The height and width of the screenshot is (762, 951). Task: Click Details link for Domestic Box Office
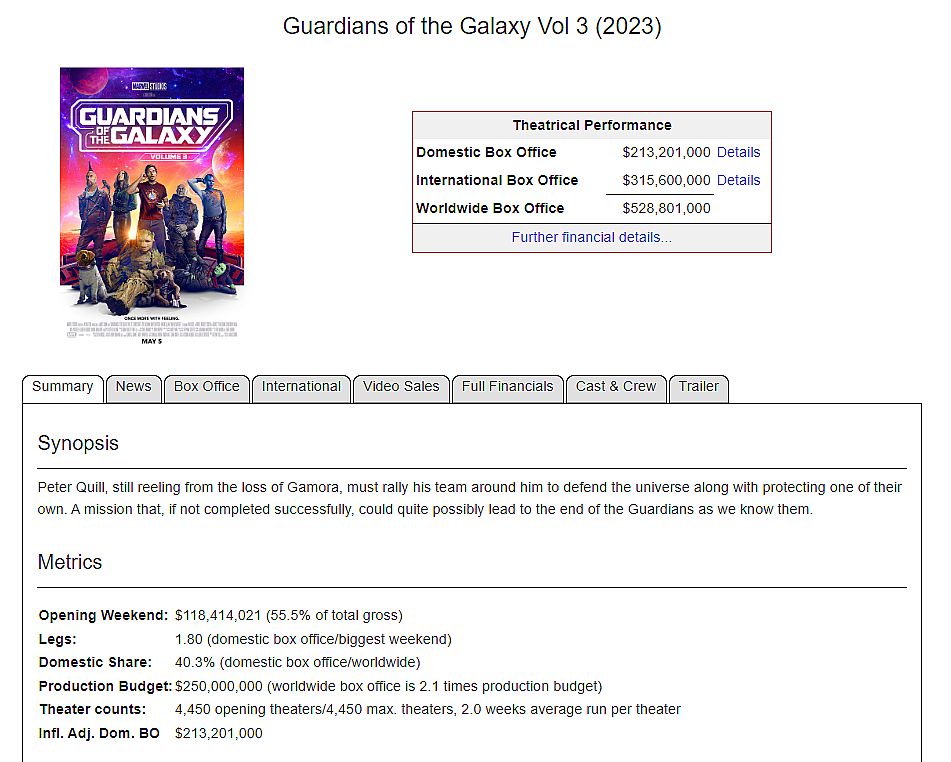coord(738,152)
